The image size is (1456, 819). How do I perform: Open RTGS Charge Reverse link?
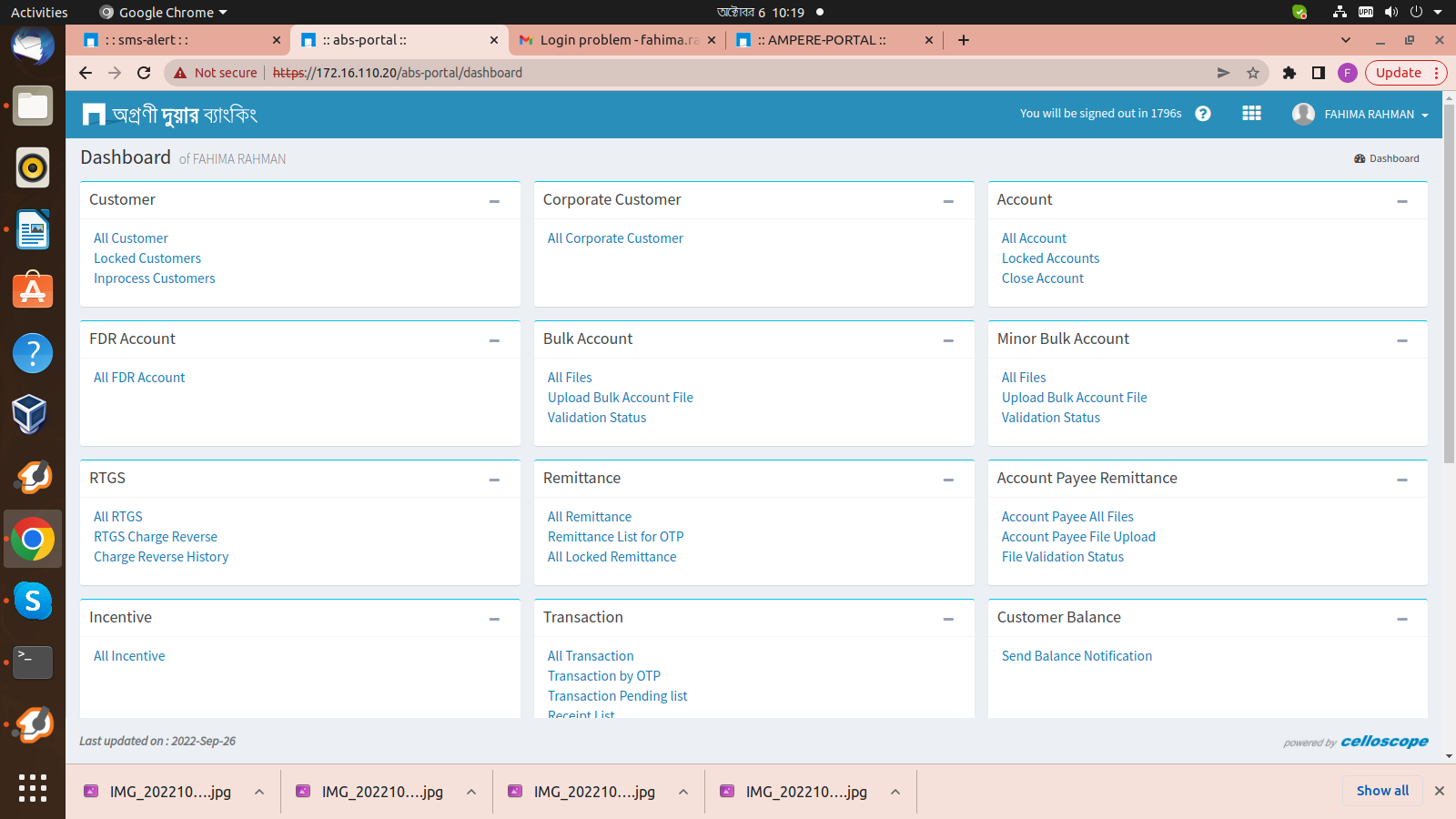tap(156, 537)
